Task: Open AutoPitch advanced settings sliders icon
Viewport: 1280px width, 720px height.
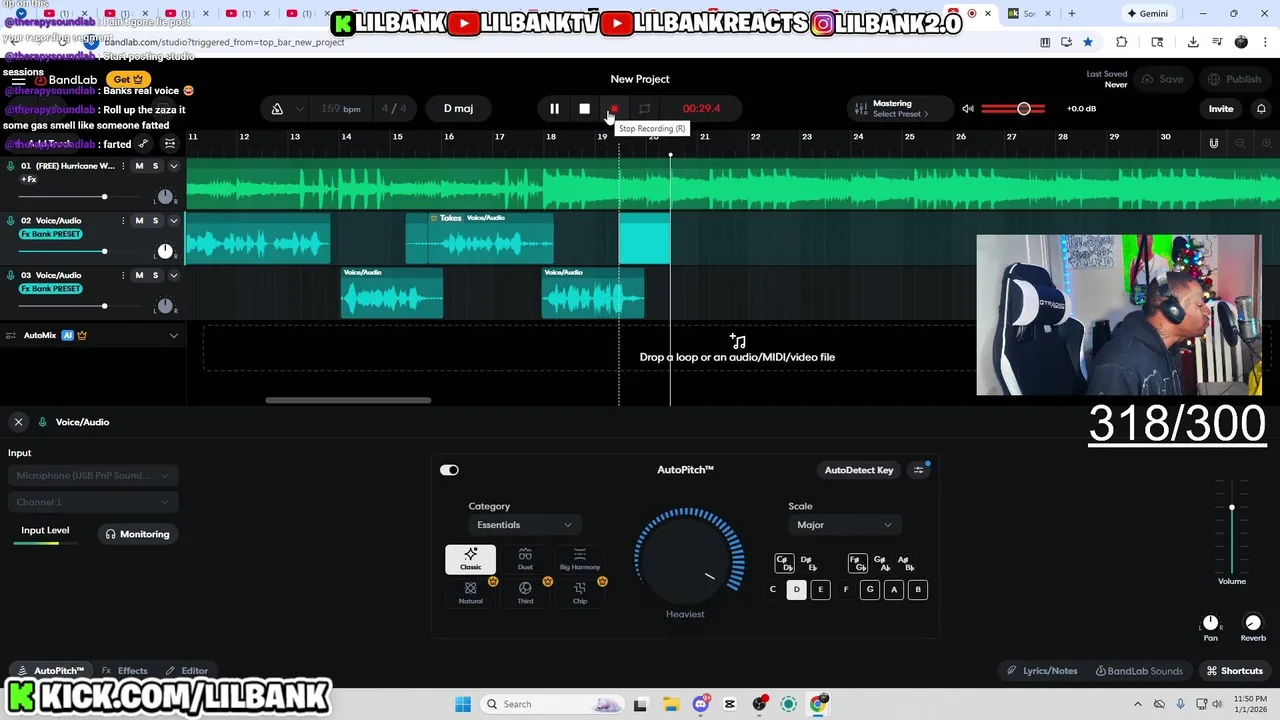Action: 918,470
